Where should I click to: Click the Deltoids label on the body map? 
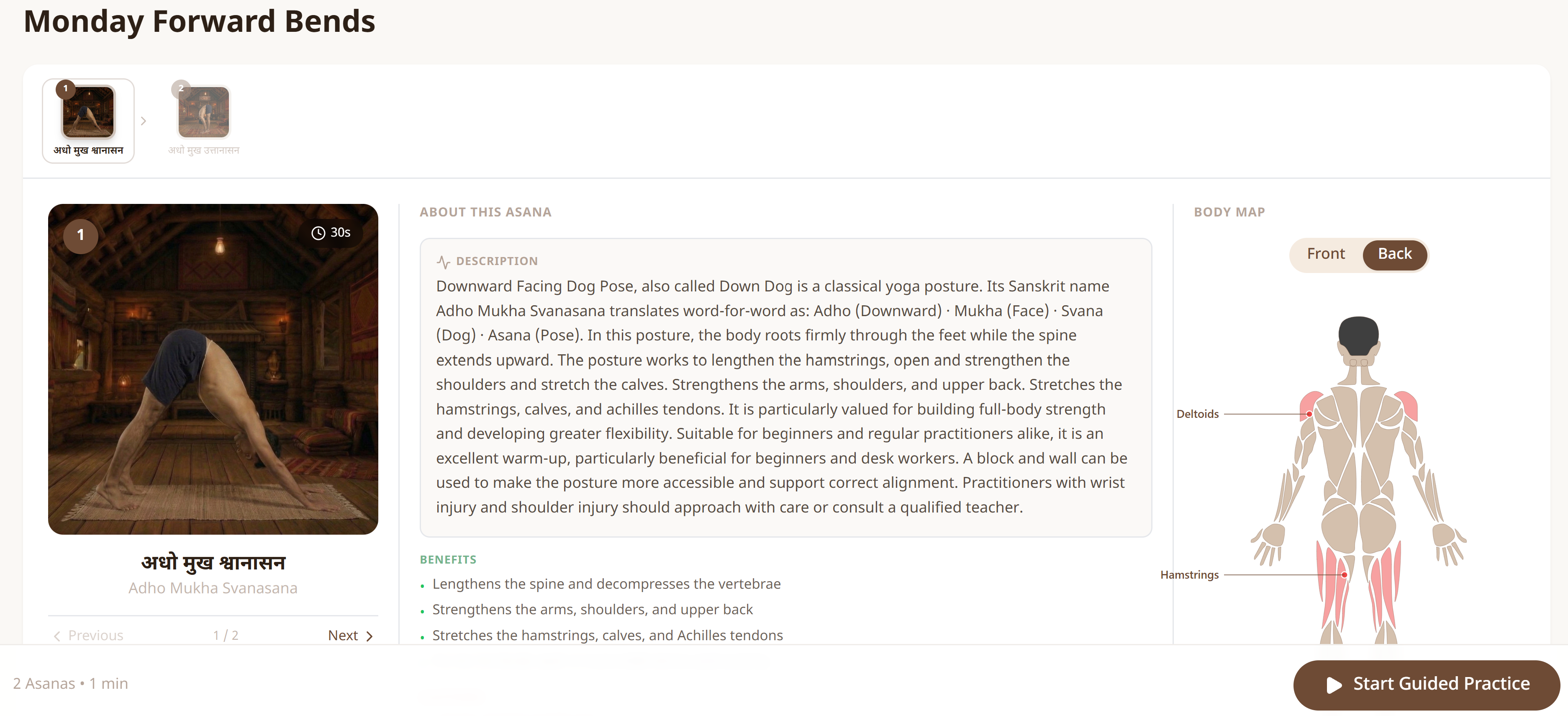point(1197,414)
